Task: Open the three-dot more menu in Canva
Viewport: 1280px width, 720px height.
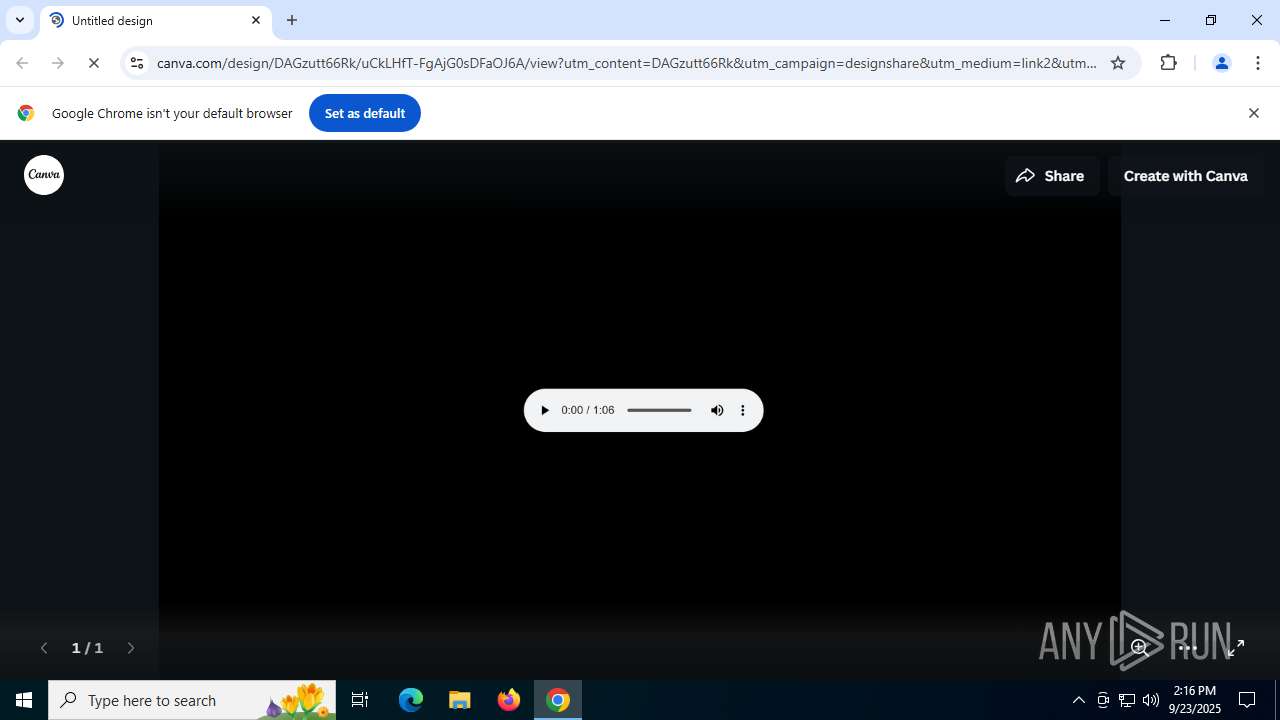Action: point(1188,648)
